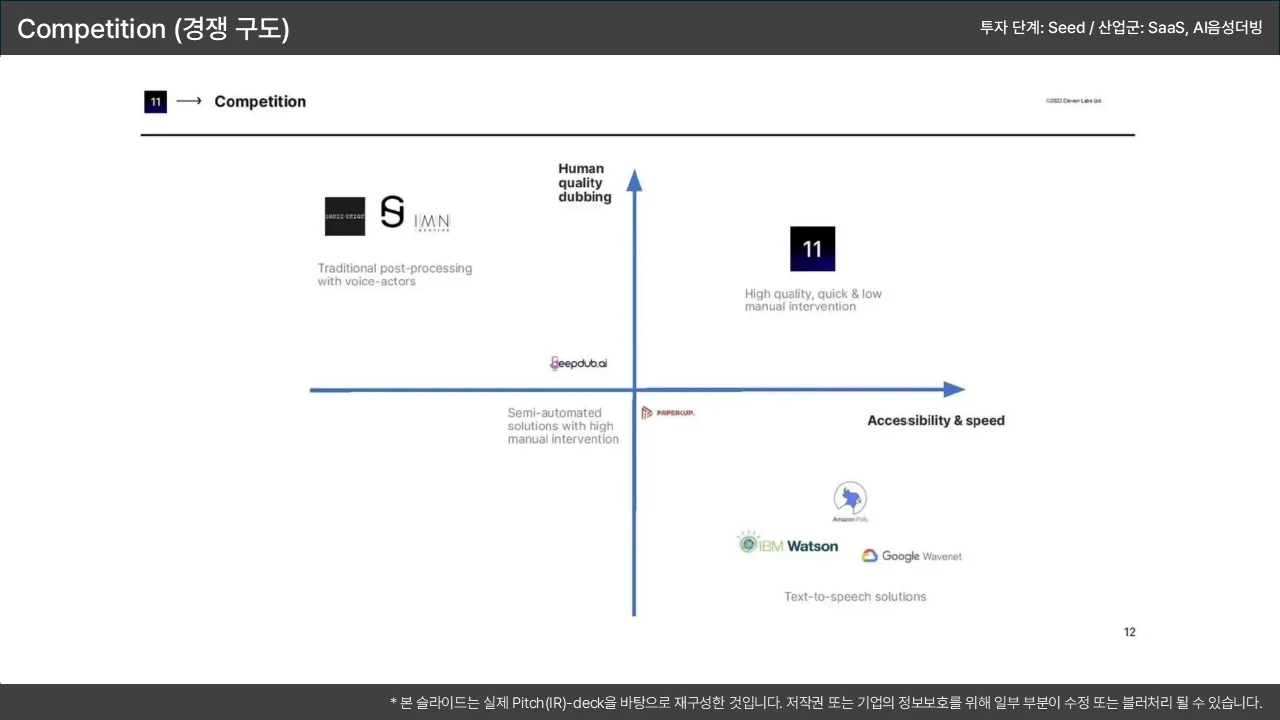Image resolution: width=1280 pixels, height=720 pixels.
Task: Click the deepdub.ai logo
Action: click(x=579, y=363)
